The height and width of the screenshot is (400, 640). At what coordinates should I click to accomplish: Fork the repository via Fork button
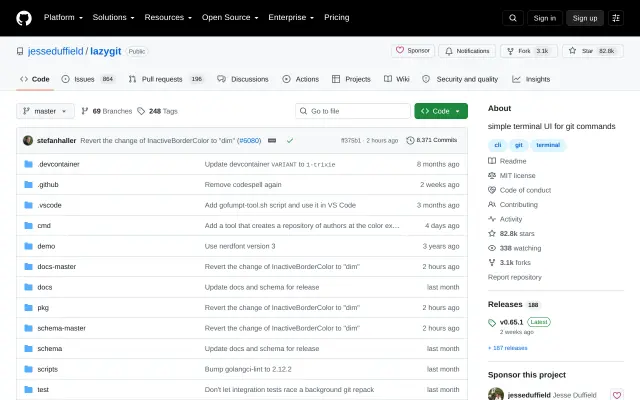(x=529, y=51)
